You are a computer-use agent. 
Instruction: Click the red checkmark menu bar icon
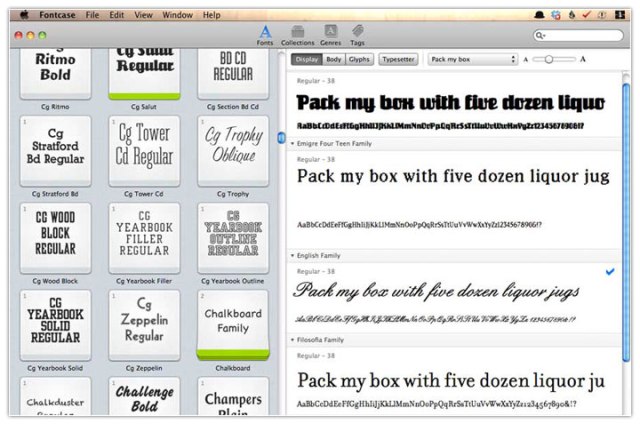587,15
